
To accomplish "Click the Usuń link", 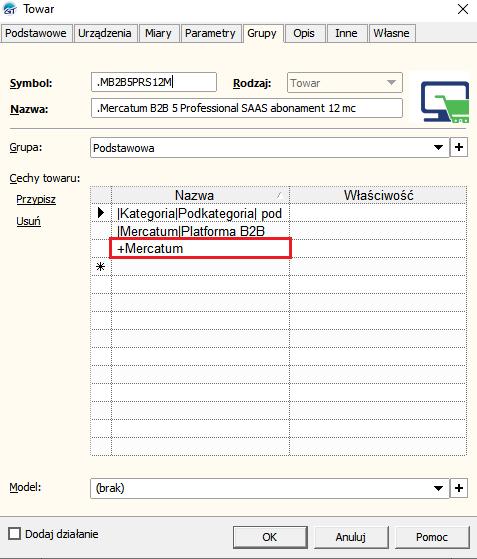I will [29, 221].
